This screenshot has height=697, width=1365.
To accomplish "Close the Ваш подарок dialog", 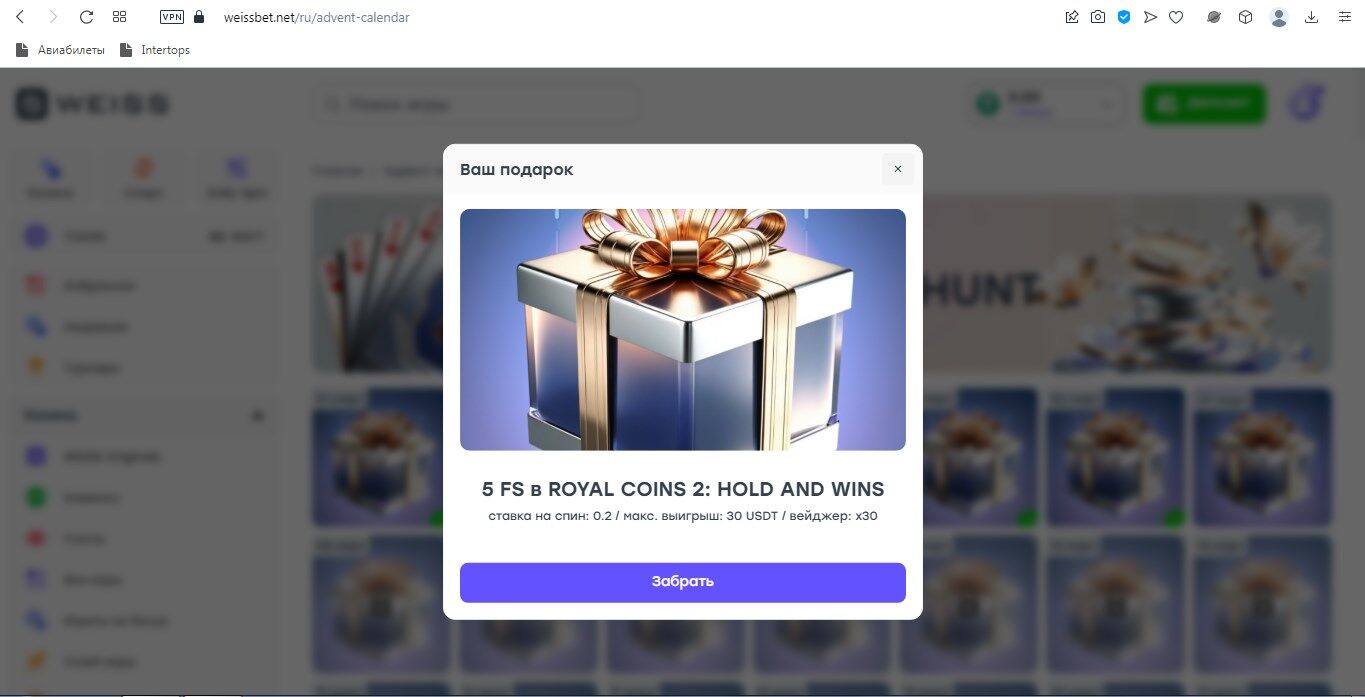I will coord(897,169).
